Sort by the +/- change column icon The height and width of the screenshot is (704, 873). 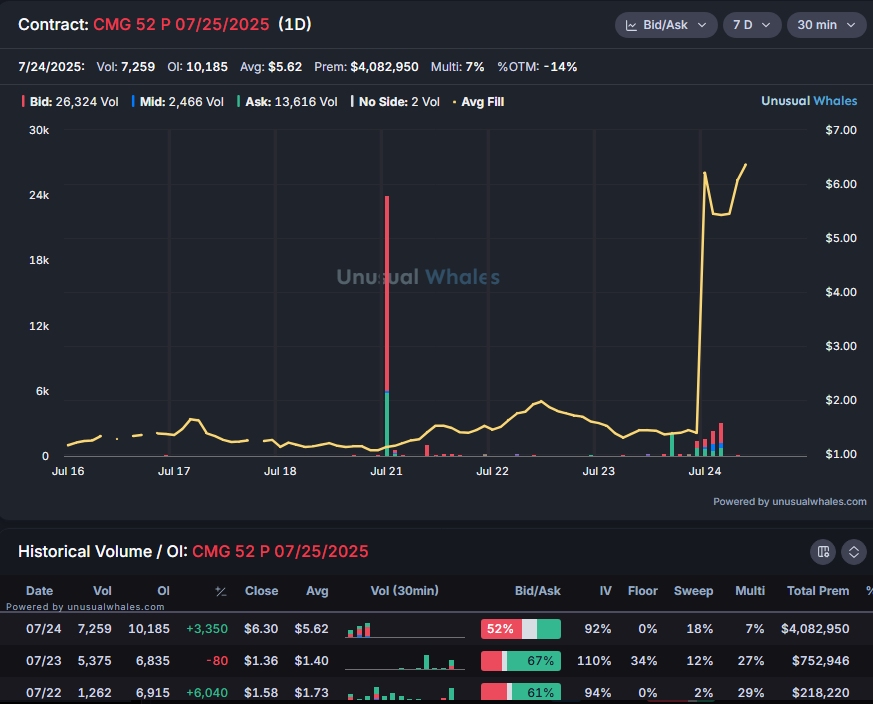tap(221, 591)
